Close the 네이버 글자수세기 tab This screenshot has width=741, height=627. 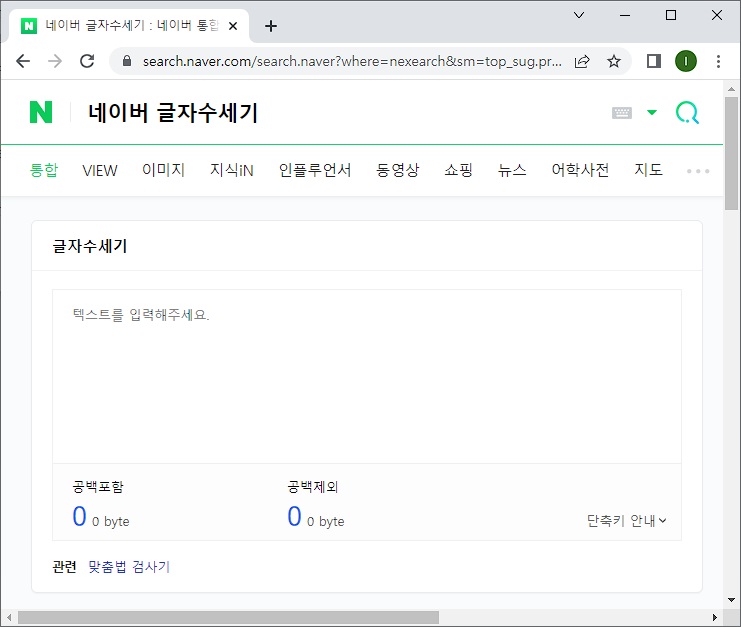[233, 26]
